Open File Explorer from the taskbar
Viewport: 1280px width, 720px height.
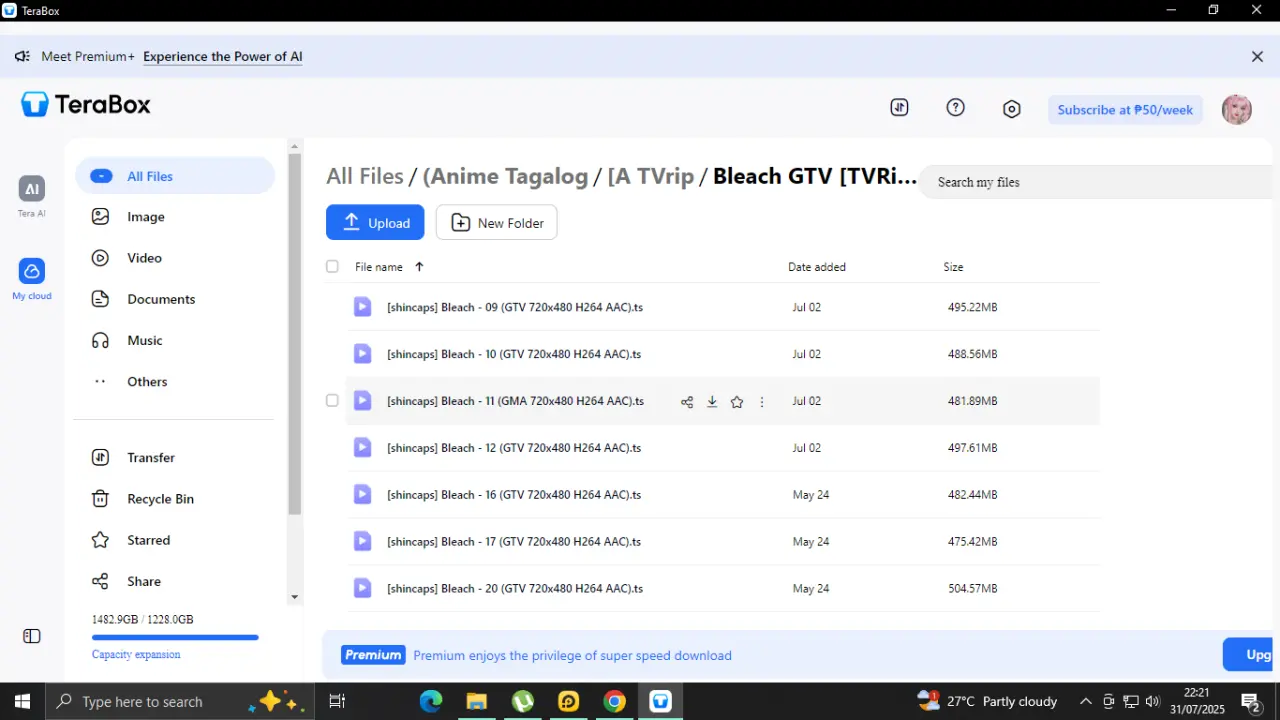(x=477, y=702)
